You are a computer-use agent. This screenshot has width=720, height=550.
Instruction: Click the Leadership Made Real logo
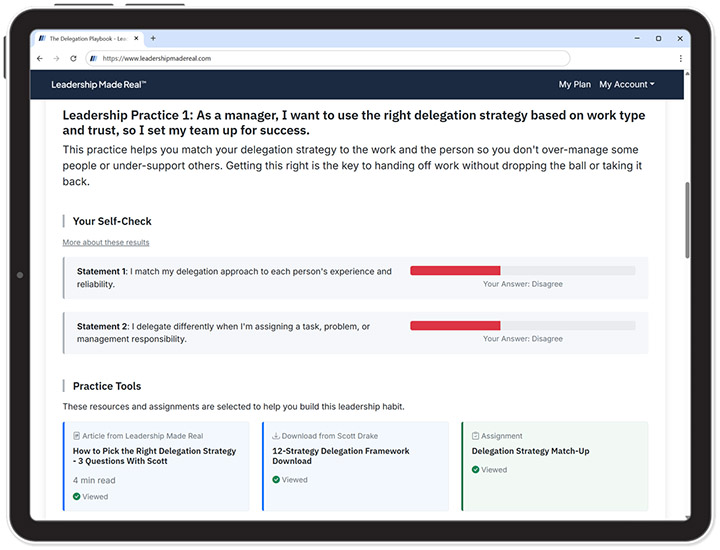99,85
